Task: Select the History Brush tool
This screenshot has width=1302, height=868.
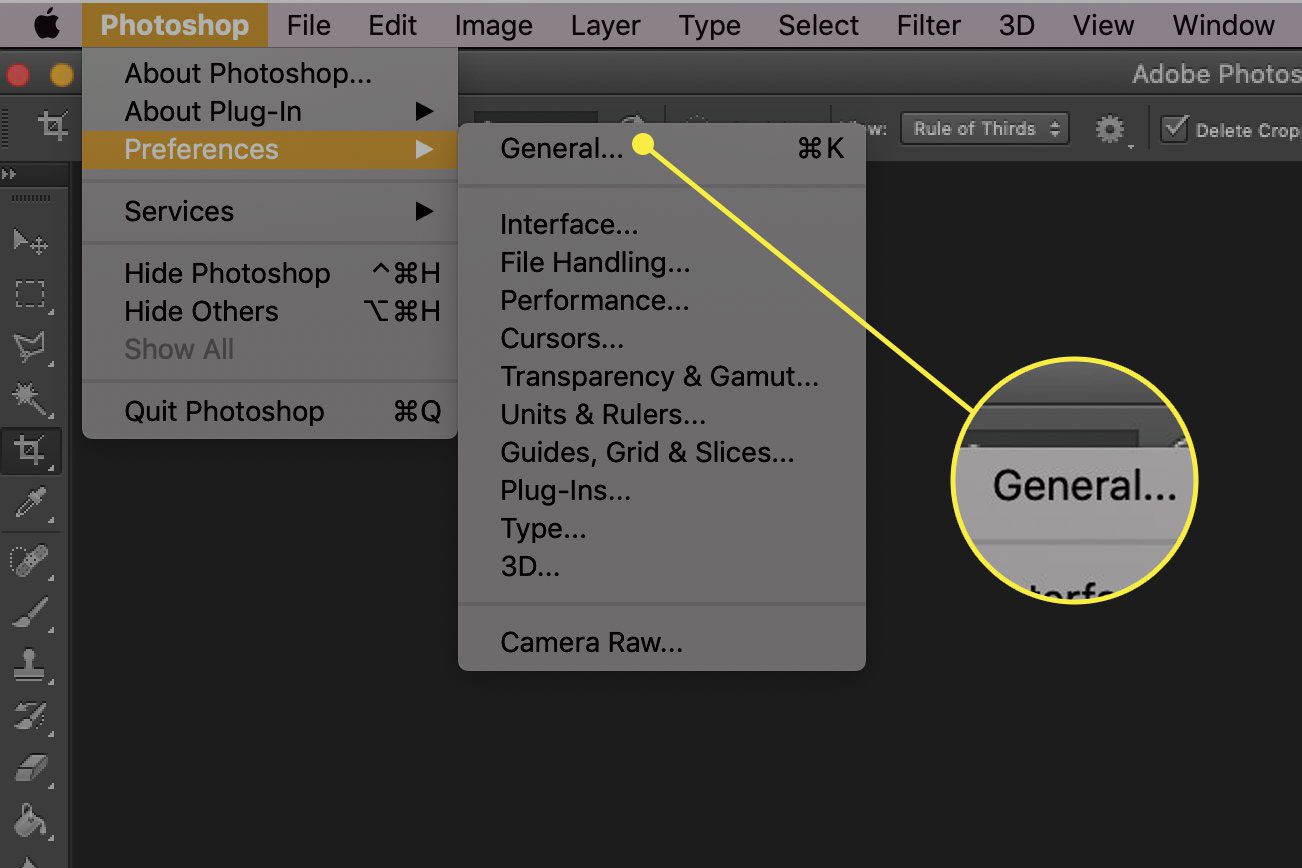Action: [x=30, y=716]
